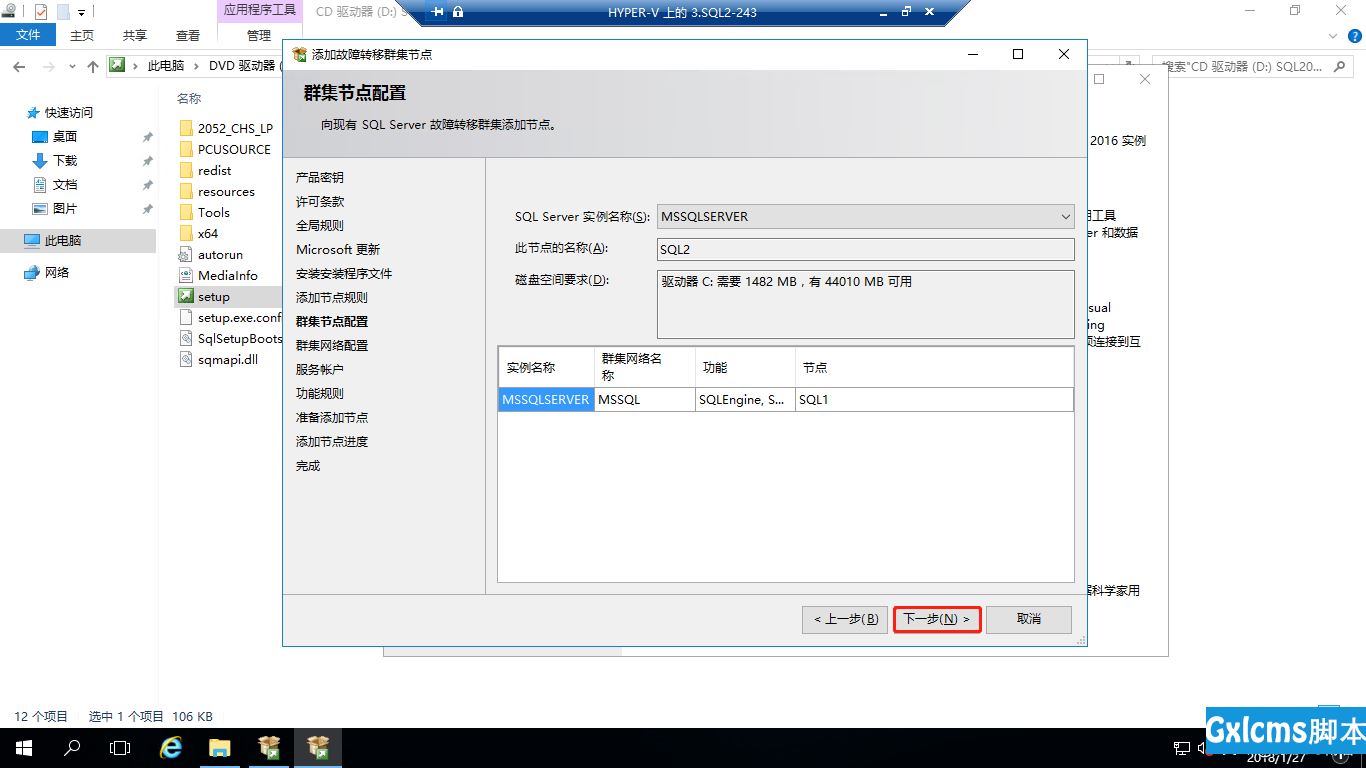The width and height of the screenshot is (1366, 768).
Task: Open Internet Explorer from the taskbar
Action: 171,748
